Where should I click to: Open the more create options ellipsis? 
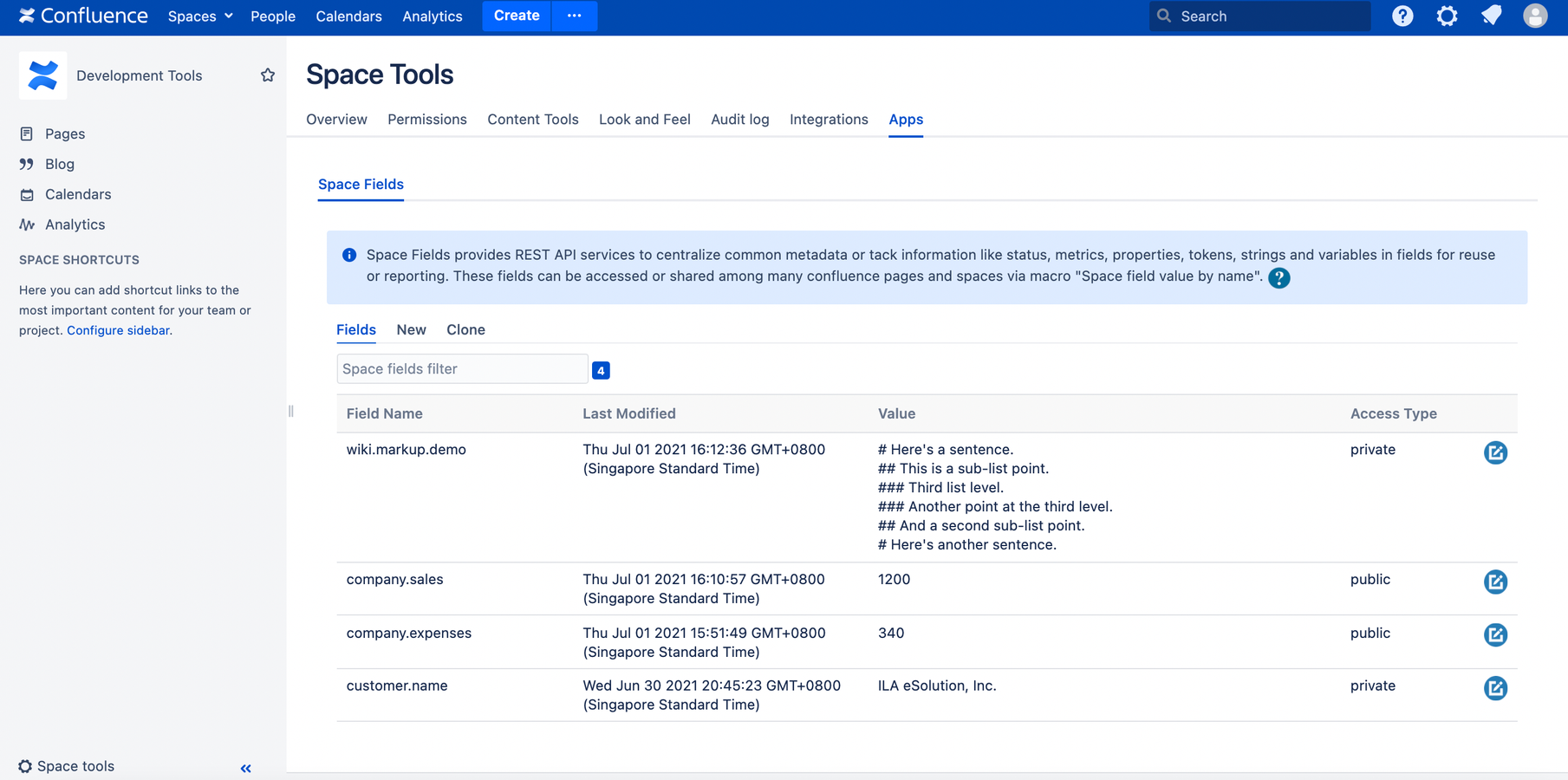tap(574, 16)
